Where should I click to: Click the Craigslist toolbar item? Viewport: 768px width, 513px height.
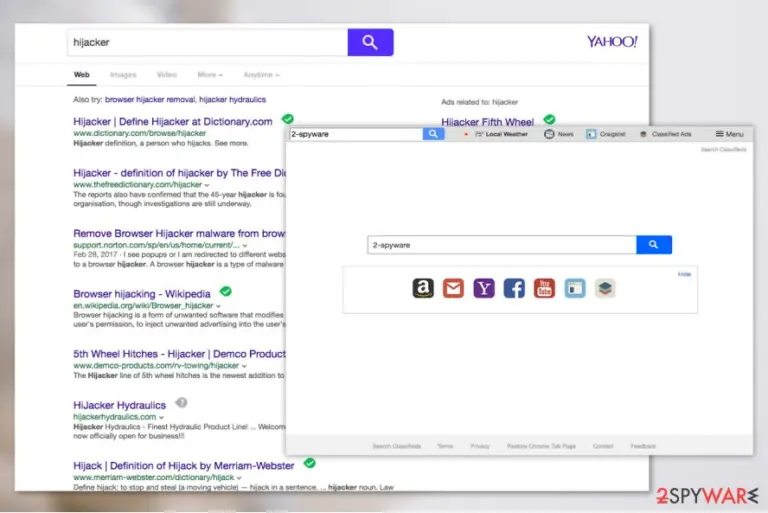click(606, 134)
